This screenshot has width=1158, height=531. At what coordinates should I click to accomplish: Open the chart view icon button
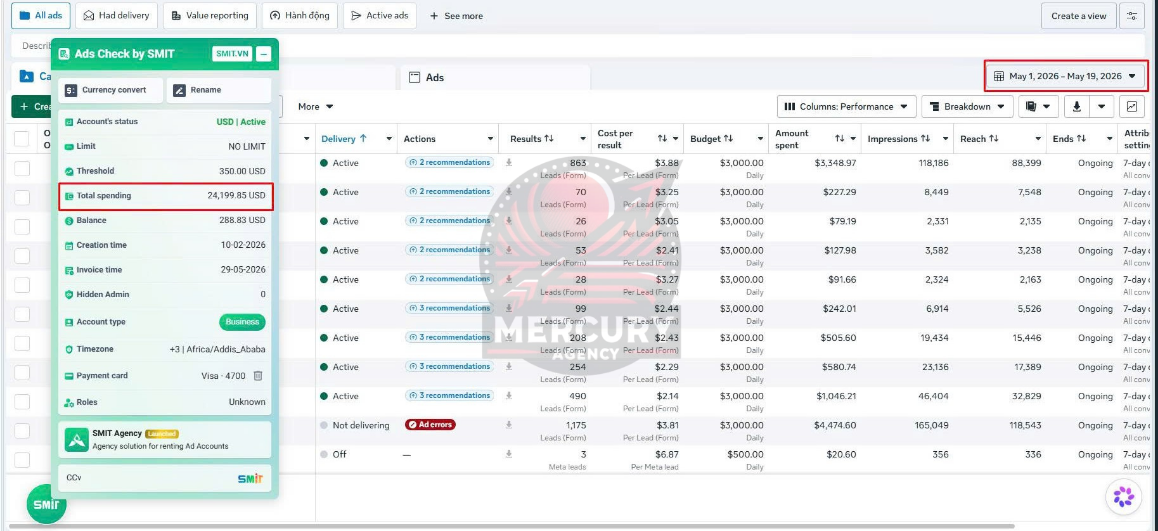point(1131,106)
